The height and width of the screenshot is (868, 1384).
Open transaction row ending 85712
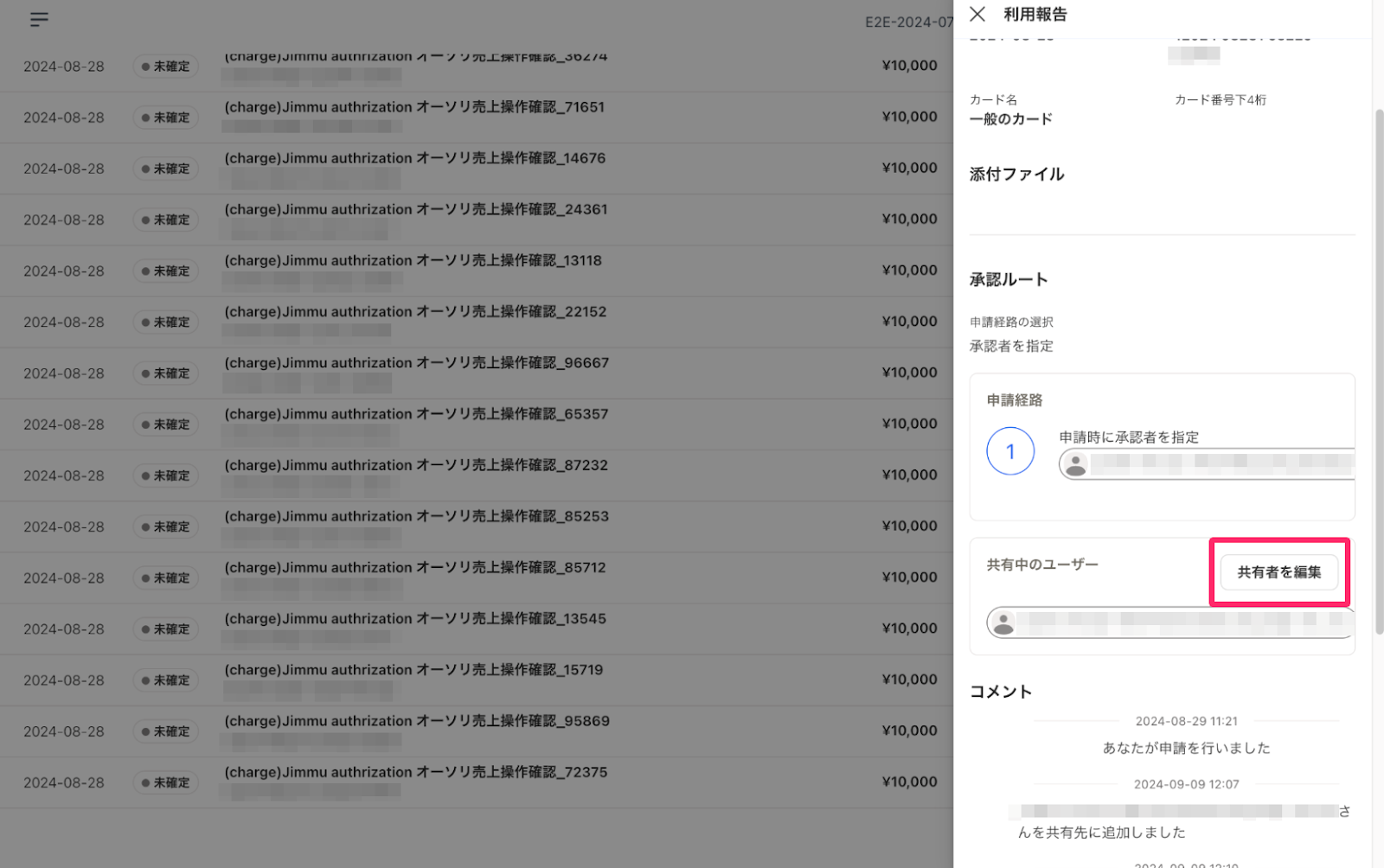477,578
